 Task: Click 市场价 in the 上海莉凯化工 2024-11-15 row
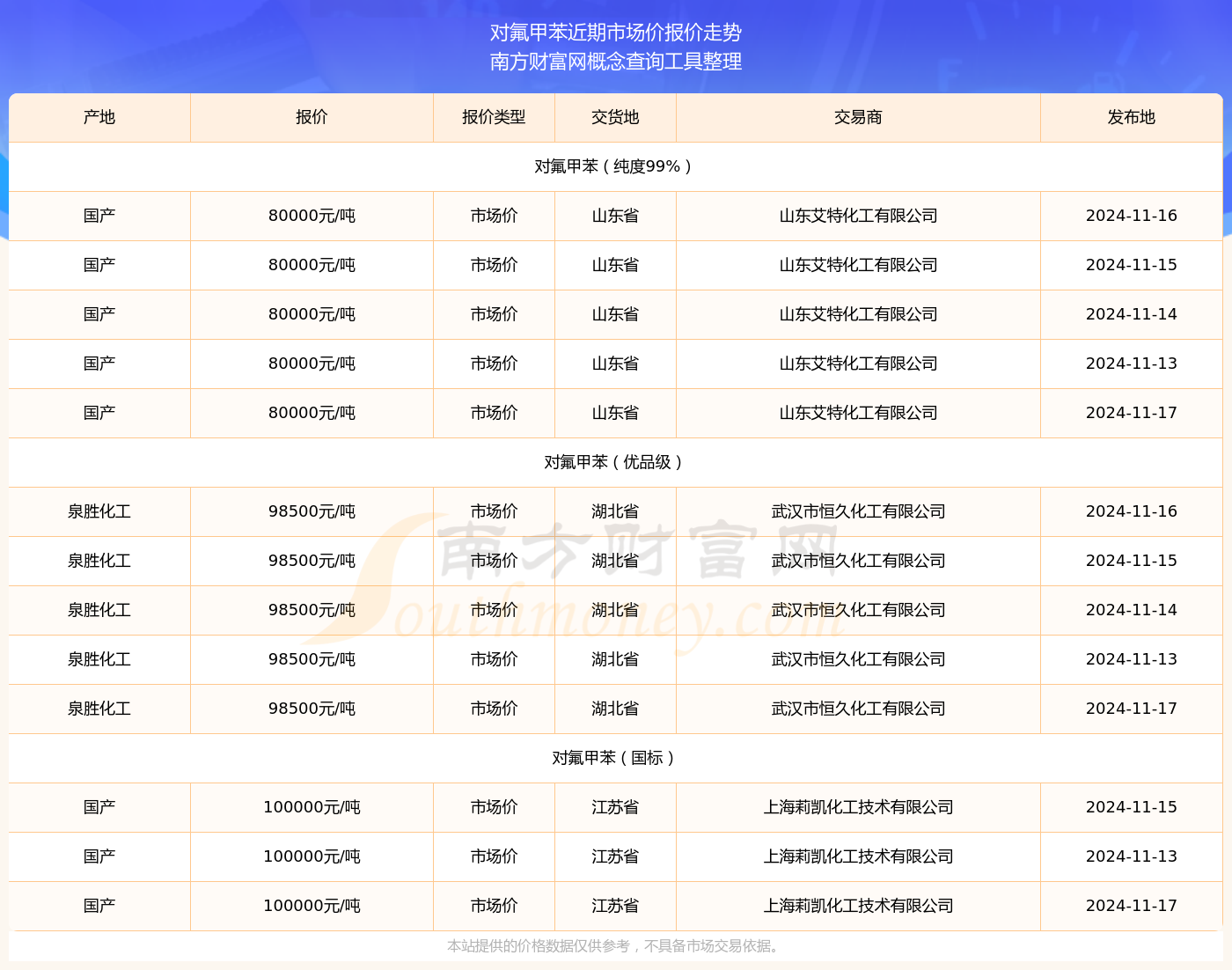494,807
